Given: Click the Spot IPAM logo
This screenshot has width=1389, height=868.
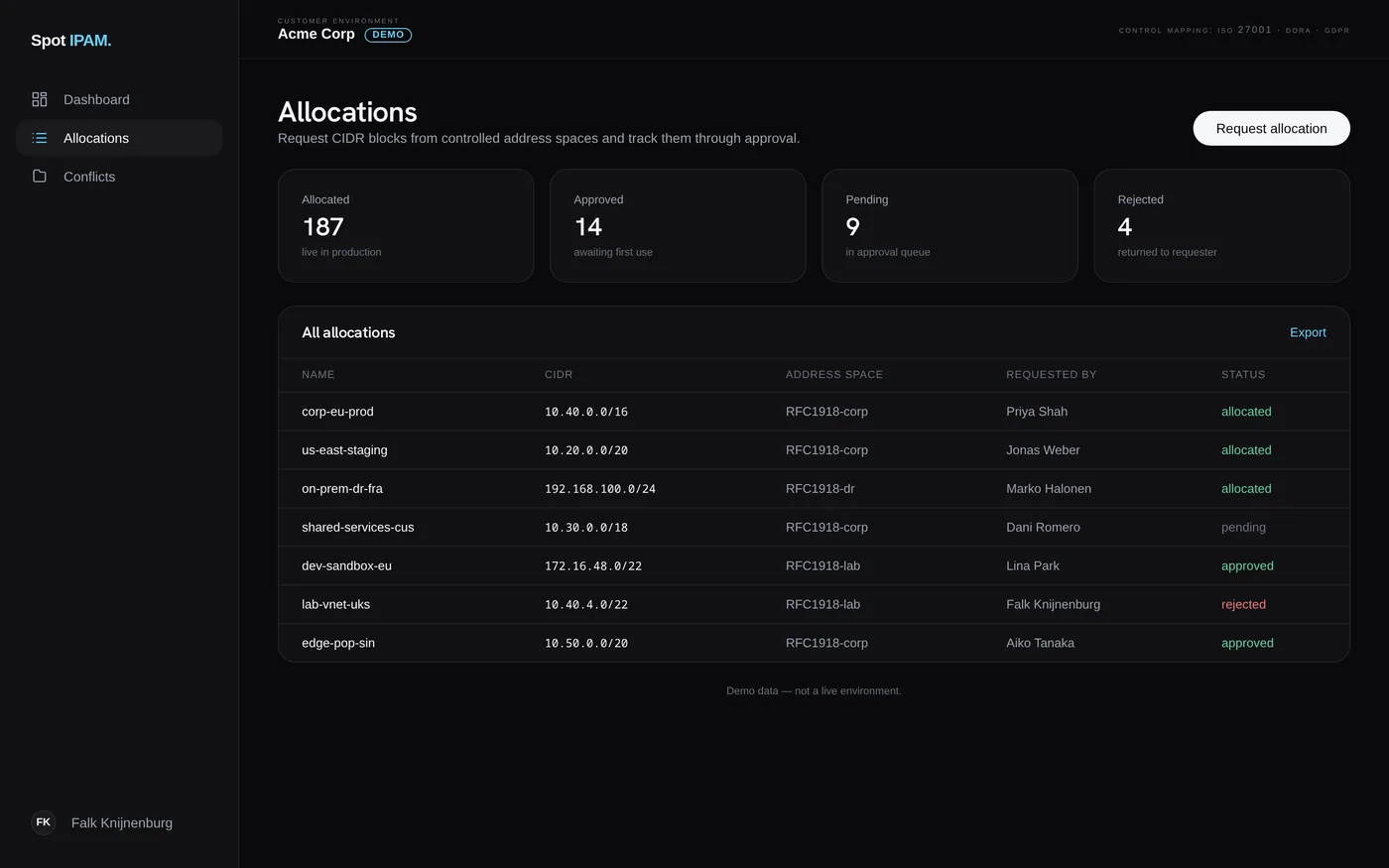Looking at the screenshot, I should coord(70,41).
